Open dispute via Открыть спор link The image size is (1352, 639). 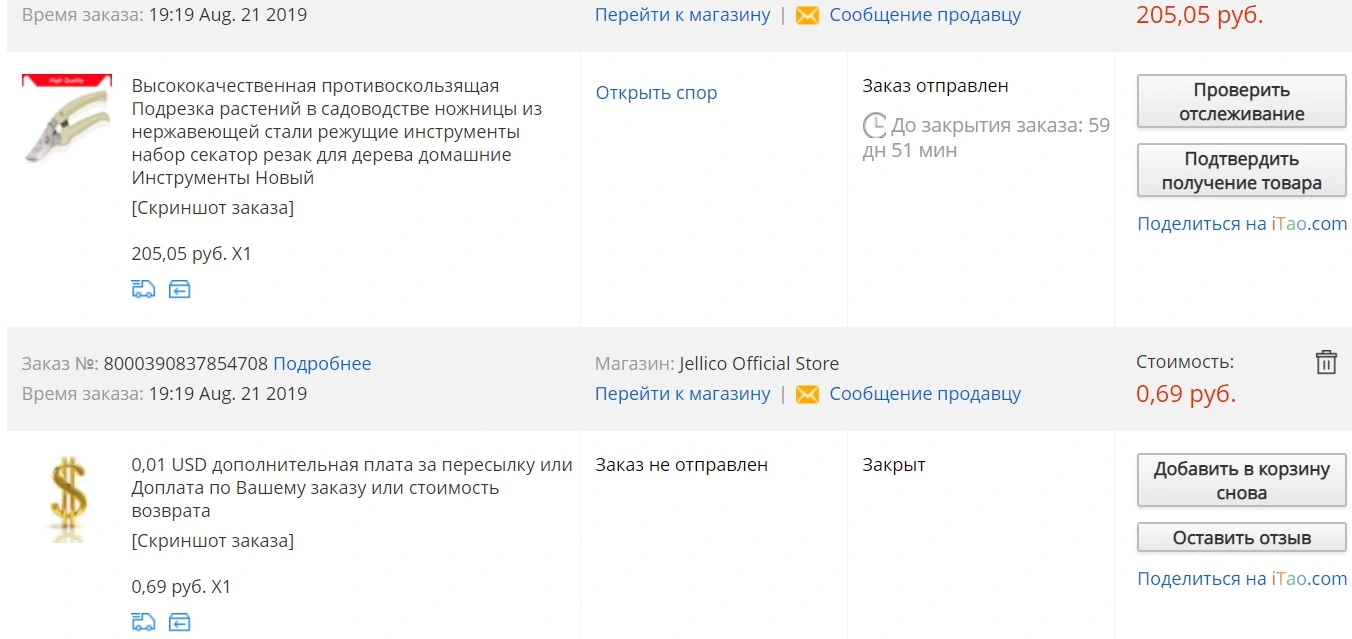pyautogui.click(x=656, y=93)
